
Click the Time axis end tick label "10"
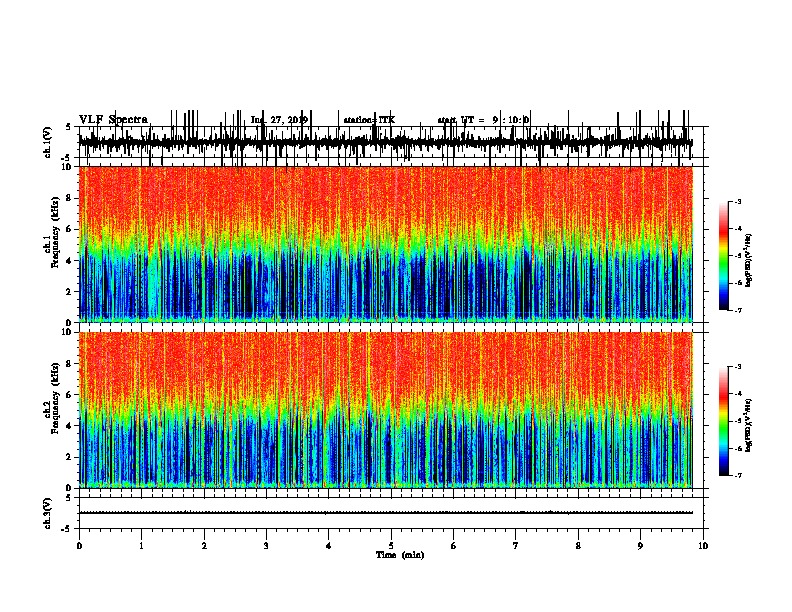pyautogui.click(x=703, y=546)
